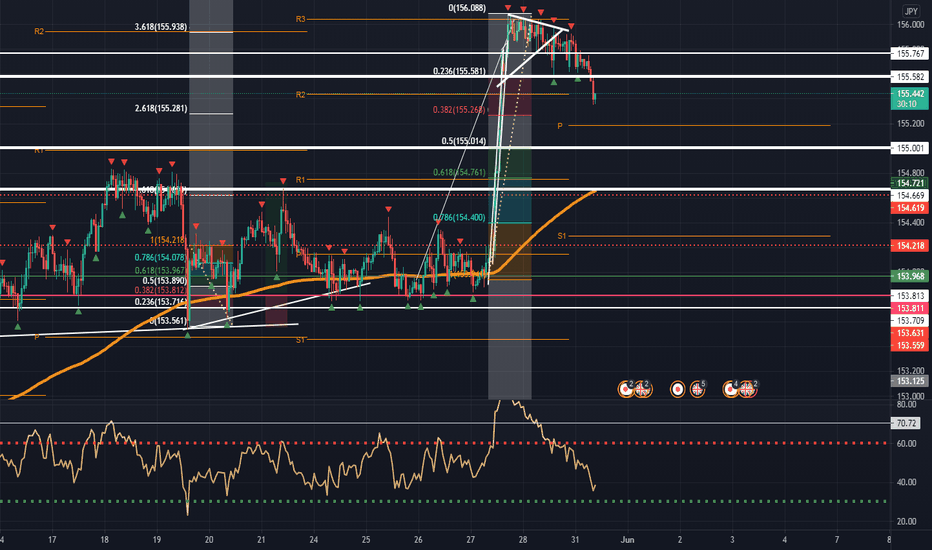Screen dimensions: 932x550
Task: Click the 70.72 RSI level label
Action: tap(906, 423)
